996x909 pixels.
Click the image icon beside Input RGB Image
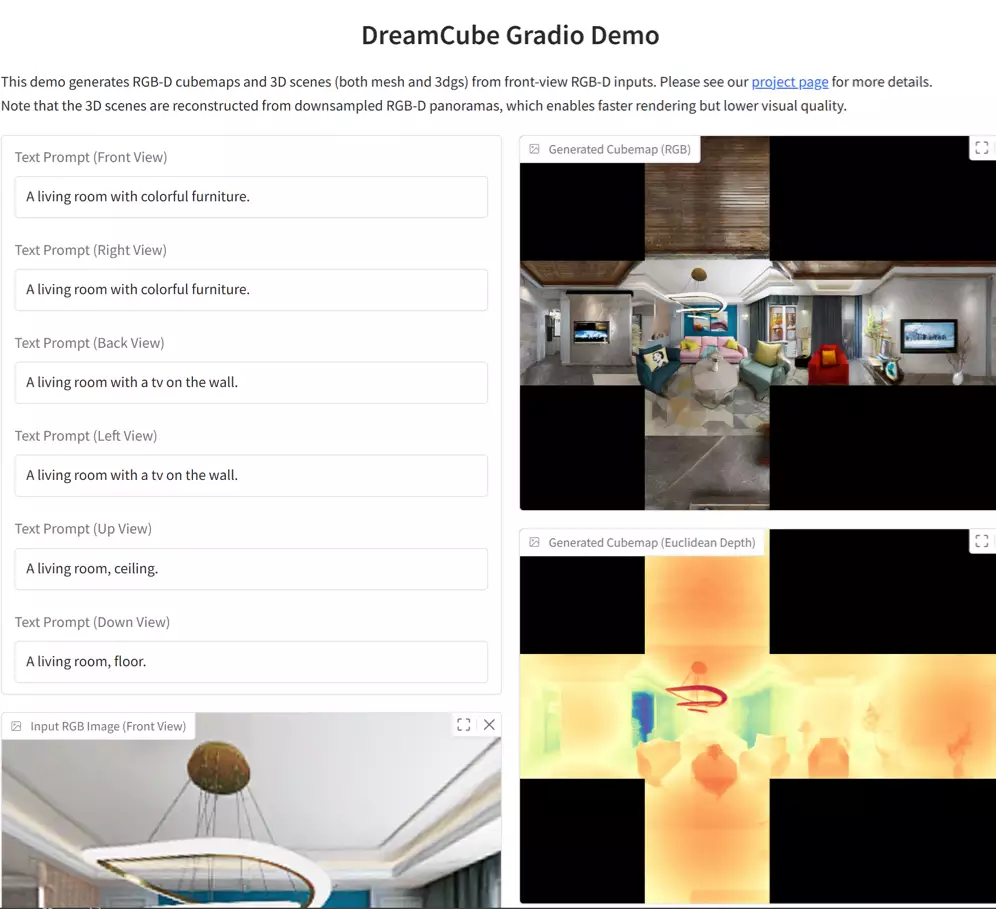(x=17, y=726)
